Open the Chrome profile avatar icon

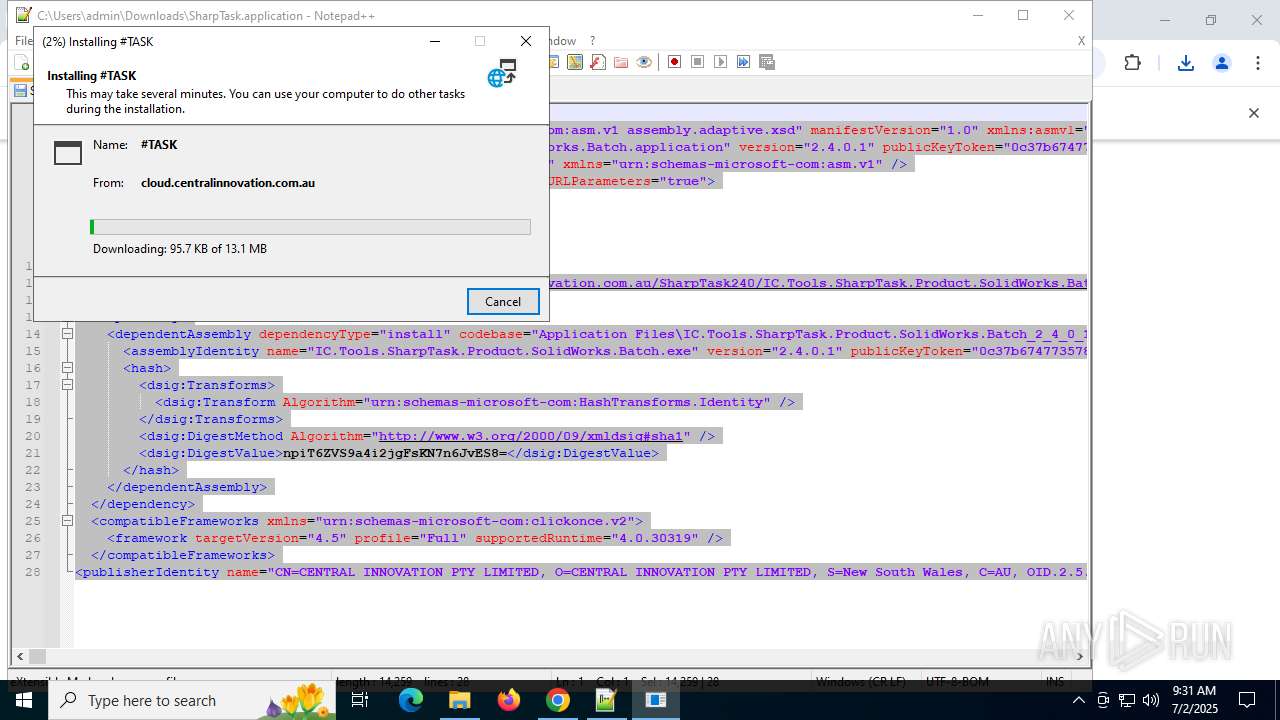(x=1221, y=63)
